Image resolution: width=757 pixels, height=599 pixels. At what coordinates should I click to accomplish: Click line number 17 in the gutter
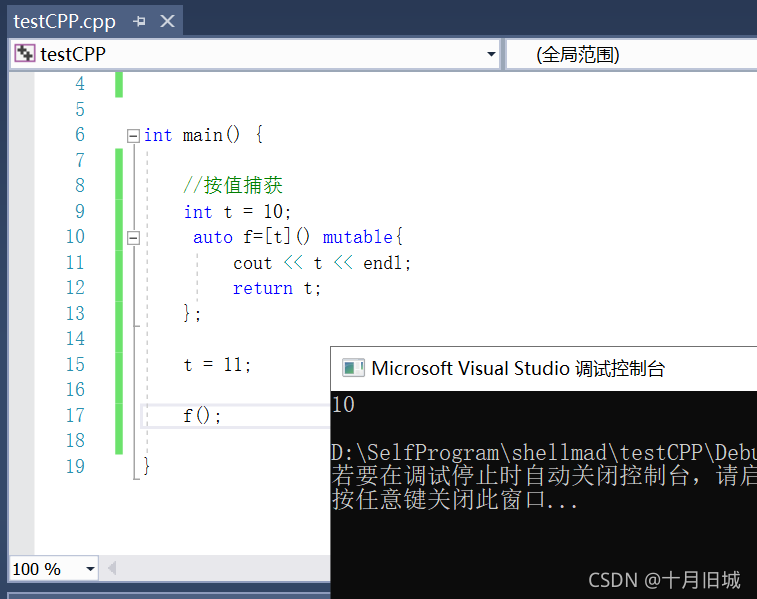75,415
